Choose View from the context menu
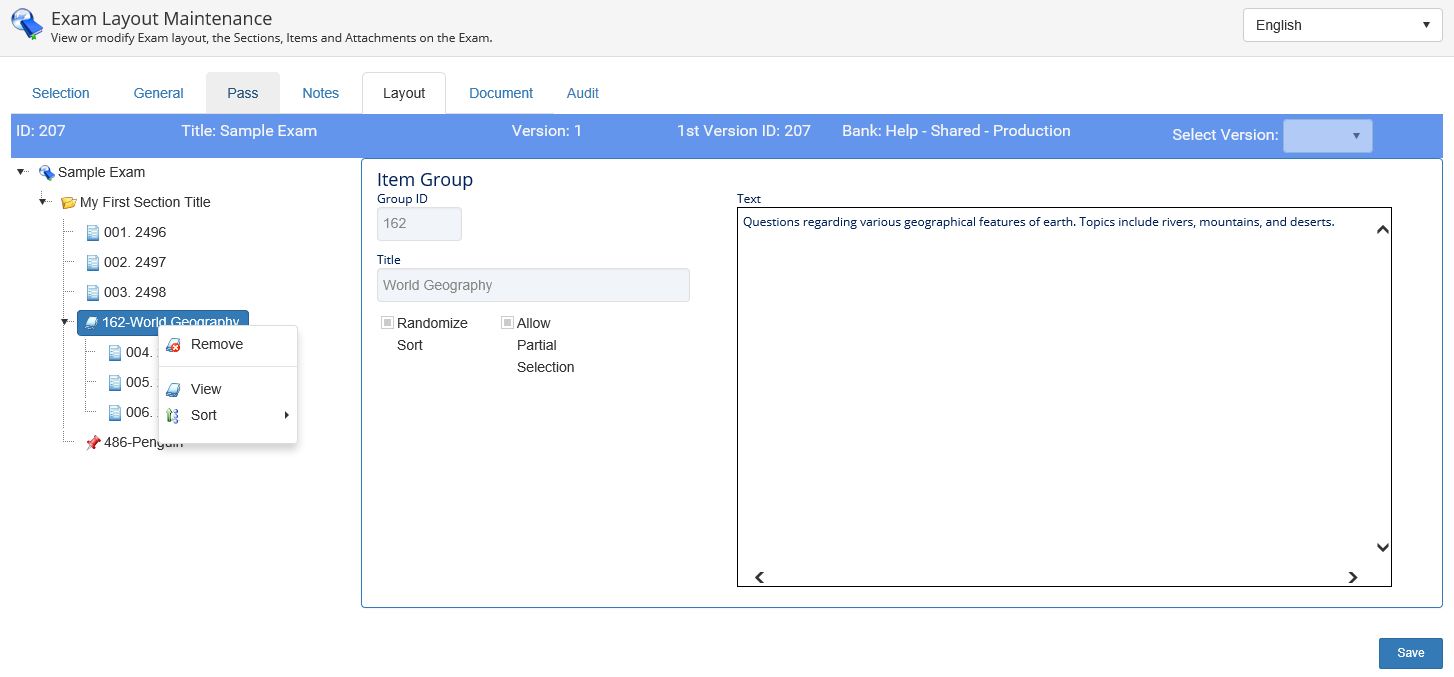Image resolution: width=1454 pixels, height=677 pixels. pos(206,389)
